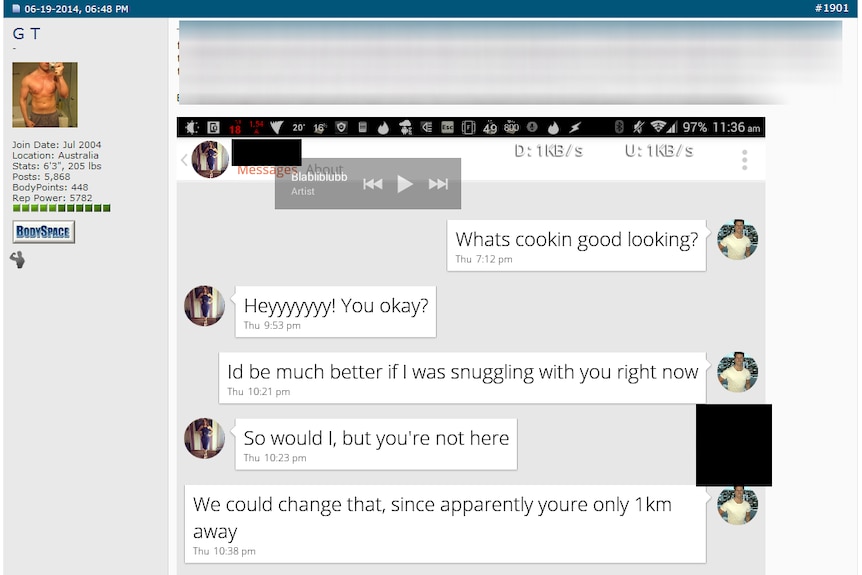Skip to next track in music widget
862x575 pixels.
[x=438, y=184]
